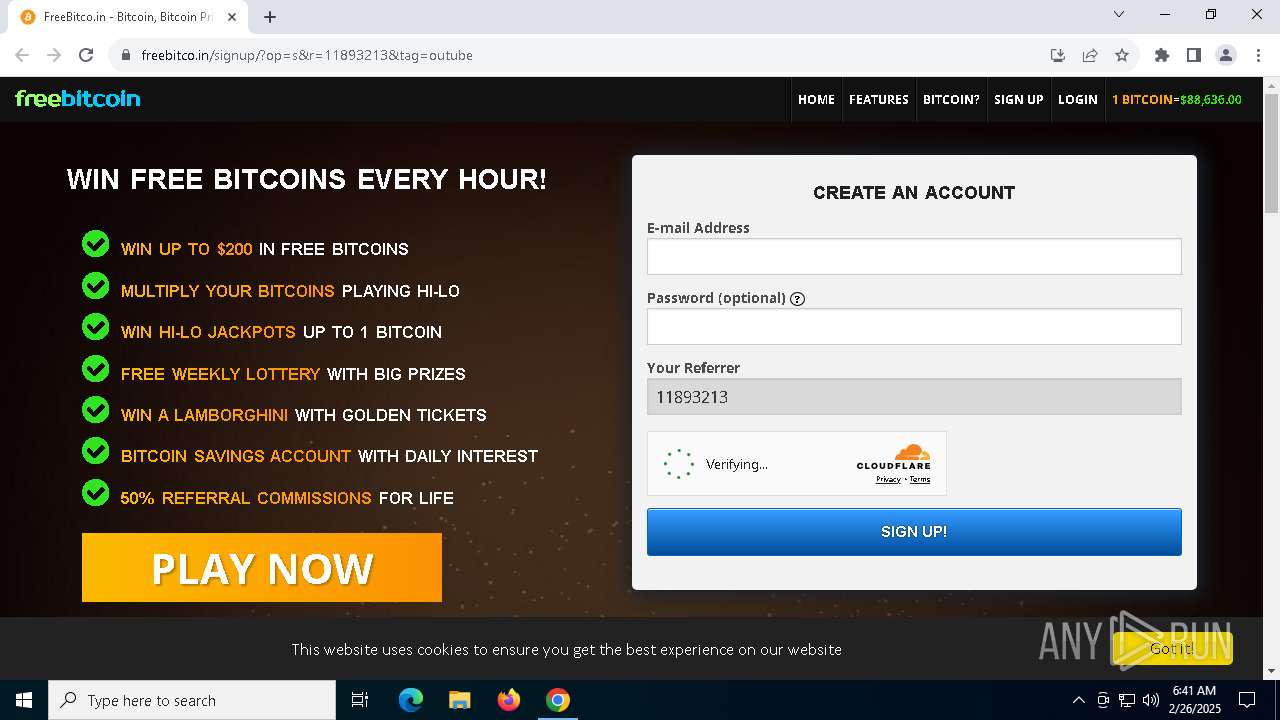
Task: Click the blue SIGN UP! button
Action: point(914,532)
